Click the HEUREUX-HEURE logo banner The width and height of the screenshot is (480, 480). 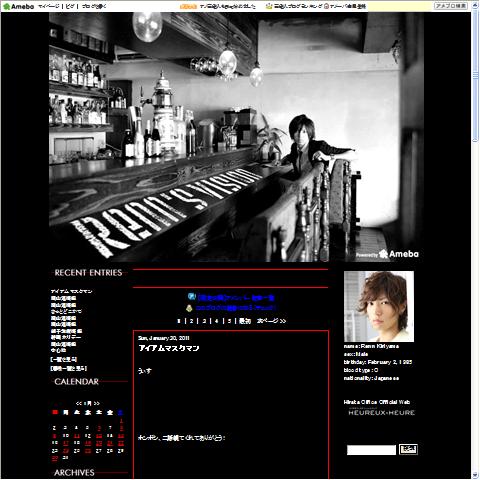point(382,412)
